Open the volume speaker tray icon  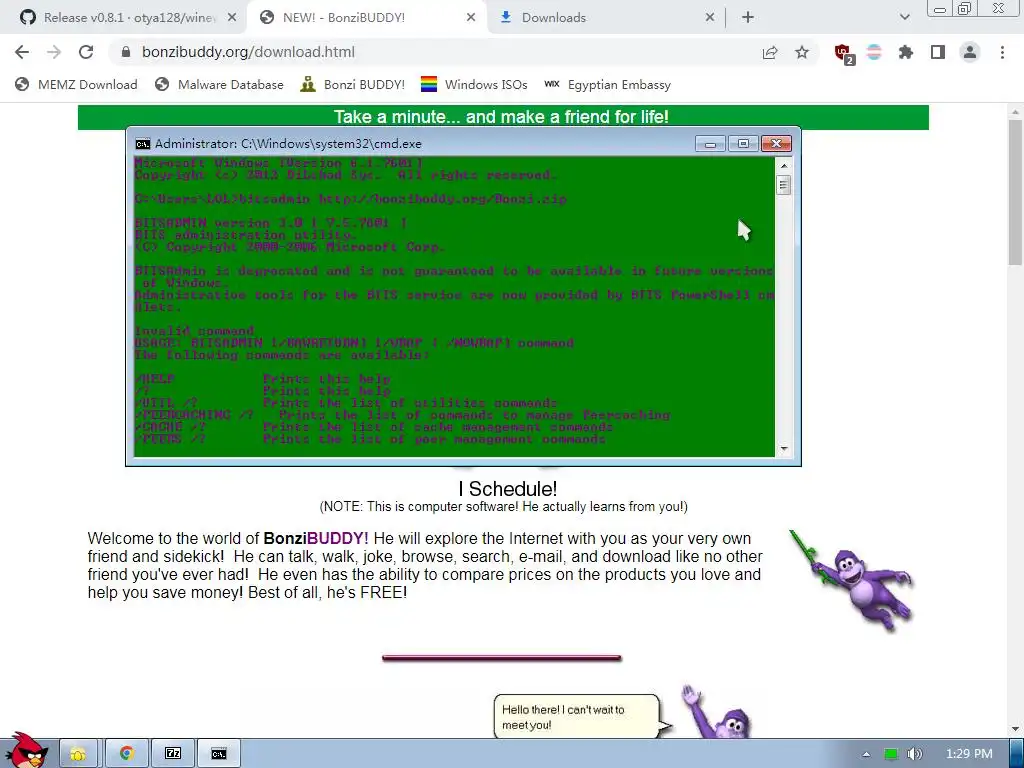click(x=915, y=754)
